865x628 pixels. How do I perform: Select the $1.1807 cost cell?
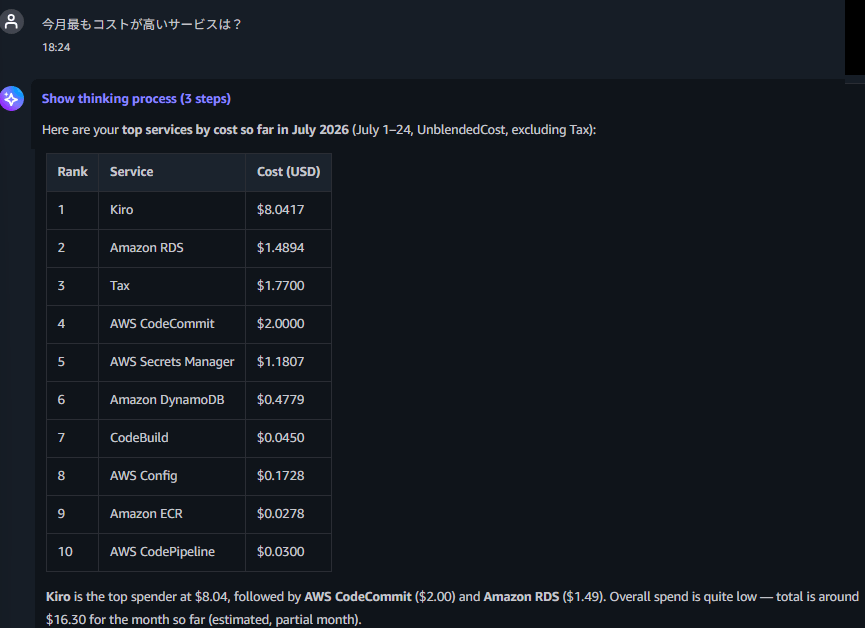click(288, 363)
